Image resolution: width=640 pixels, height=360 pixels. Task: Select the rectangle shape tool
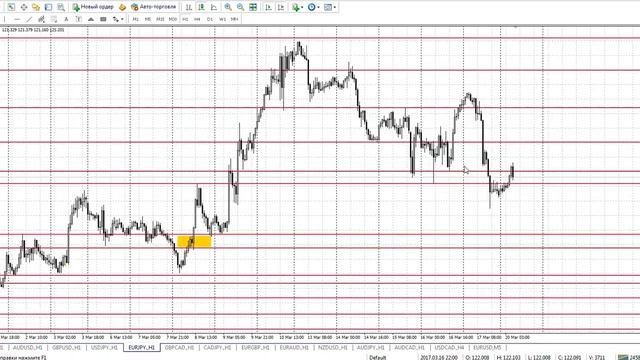point(103,19)
